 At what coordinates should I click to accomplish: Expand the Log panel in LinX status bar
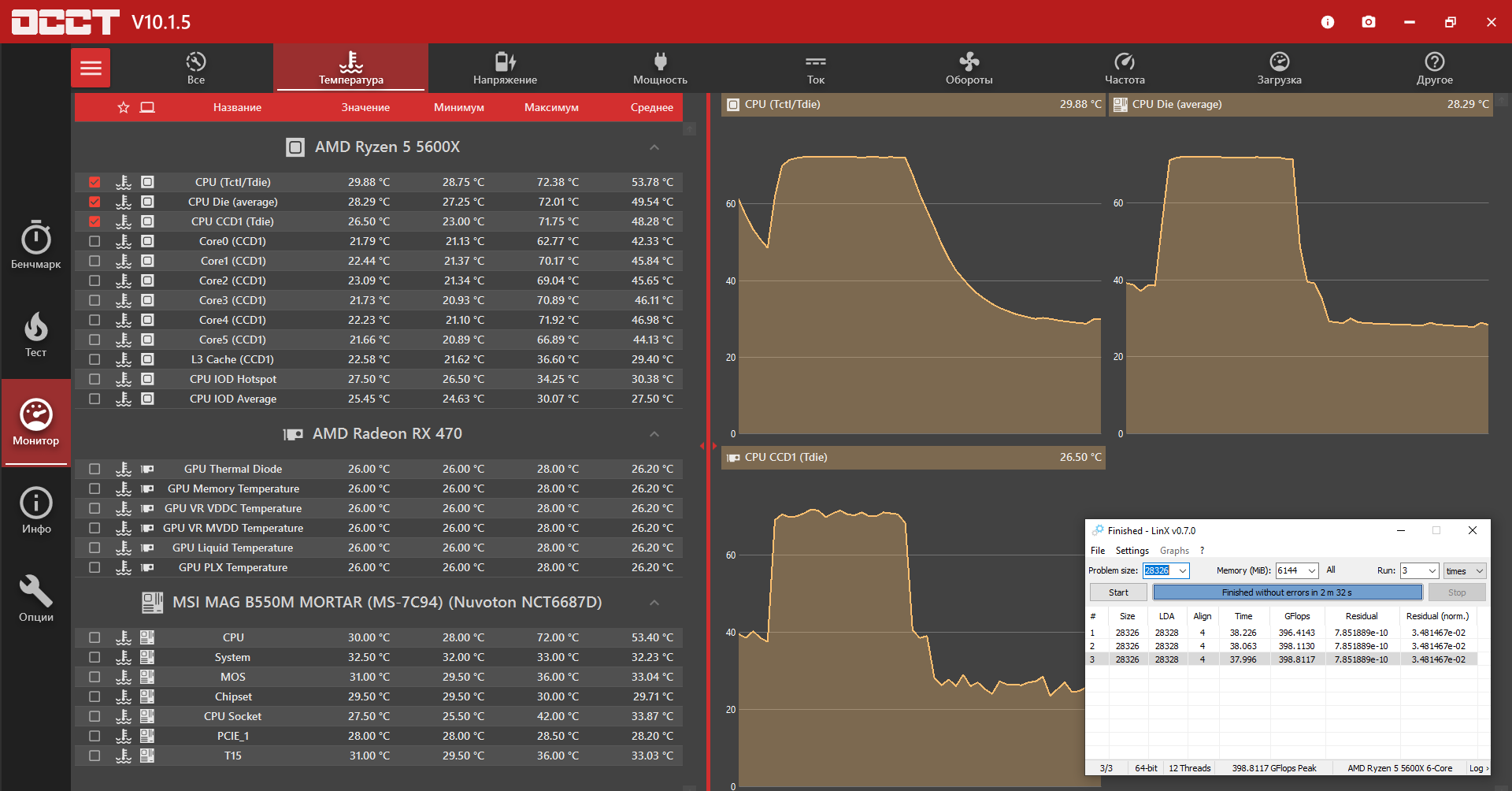(1479, 768)
